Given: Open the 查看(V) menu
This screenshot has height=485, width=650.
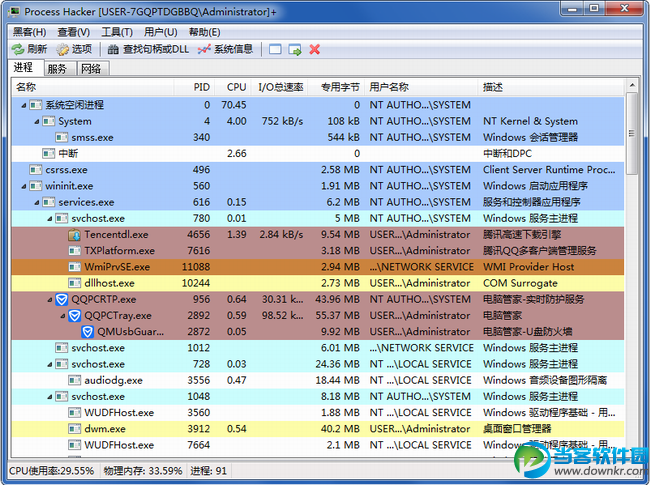Looking at the screenshot, I should click(x=73, y=32).
